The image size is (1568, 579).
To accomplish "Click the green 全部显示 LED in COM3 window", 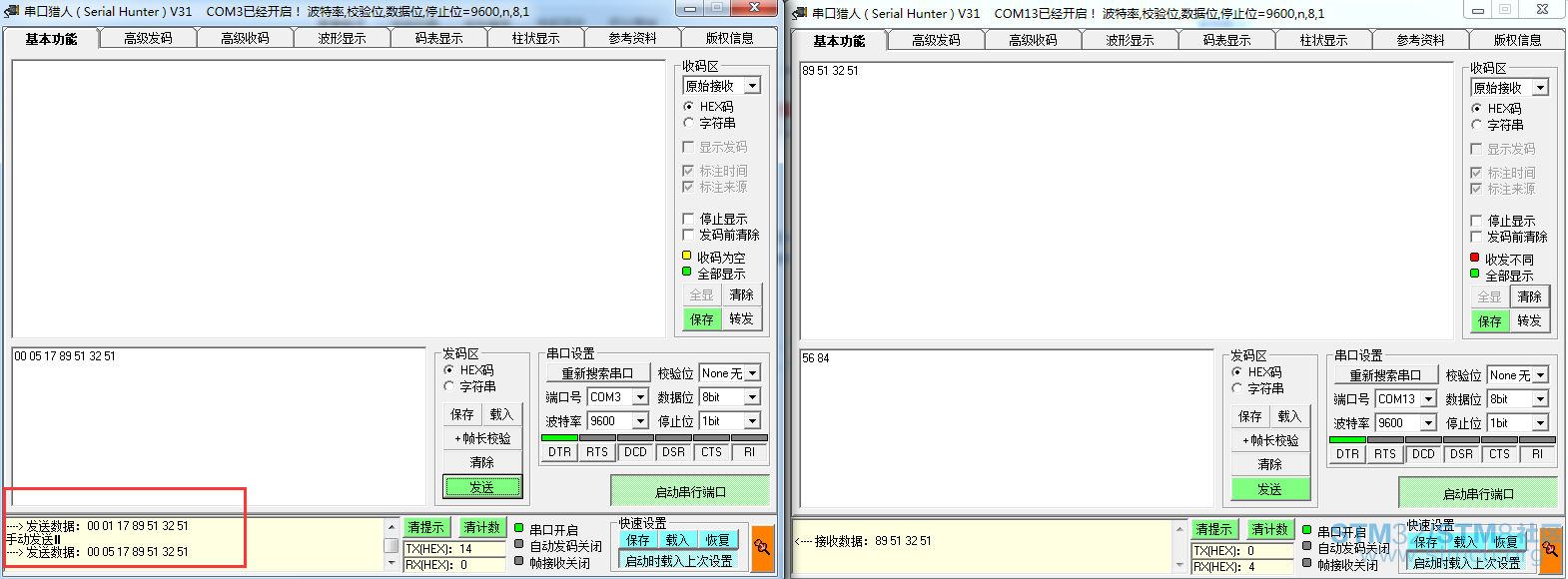I will pos(687,272).
